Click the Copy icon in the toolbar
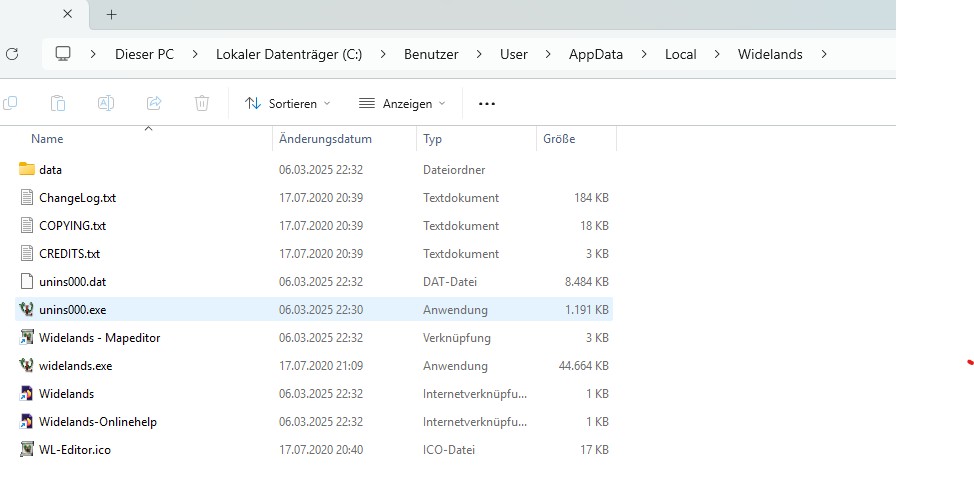Image resolution: width=974 pixels, height=503 pixels. tap(10, 103)
